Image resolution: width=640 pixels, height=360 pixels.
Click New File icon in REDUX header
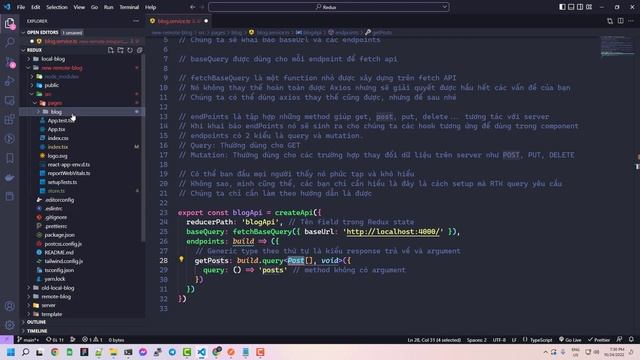pyautogui.click(x=111, y=50)
